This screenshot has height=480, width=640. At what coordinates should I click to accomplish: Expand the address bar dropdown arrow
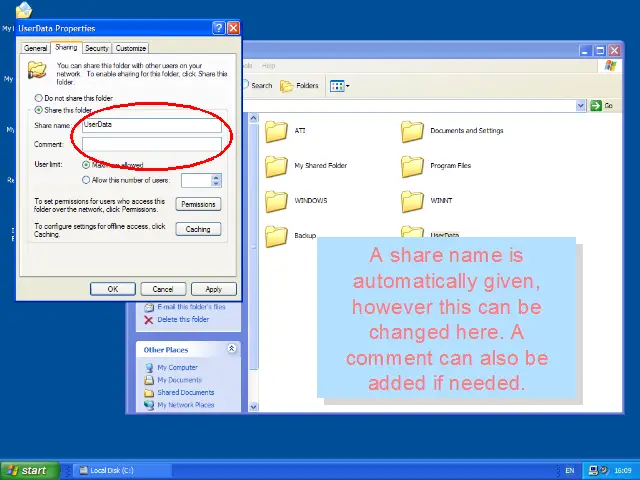click(x=580, y=106)
